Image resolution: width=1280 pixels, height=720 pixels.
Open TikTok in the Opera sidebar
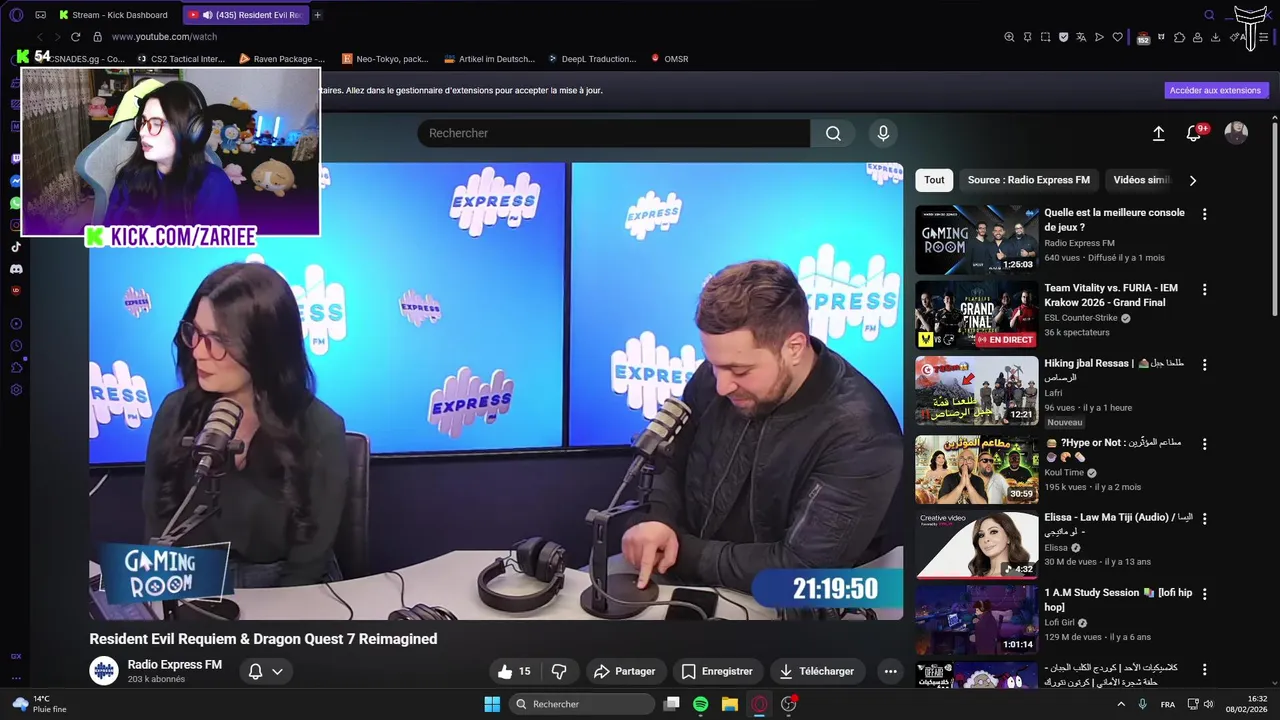pos(16,247)
